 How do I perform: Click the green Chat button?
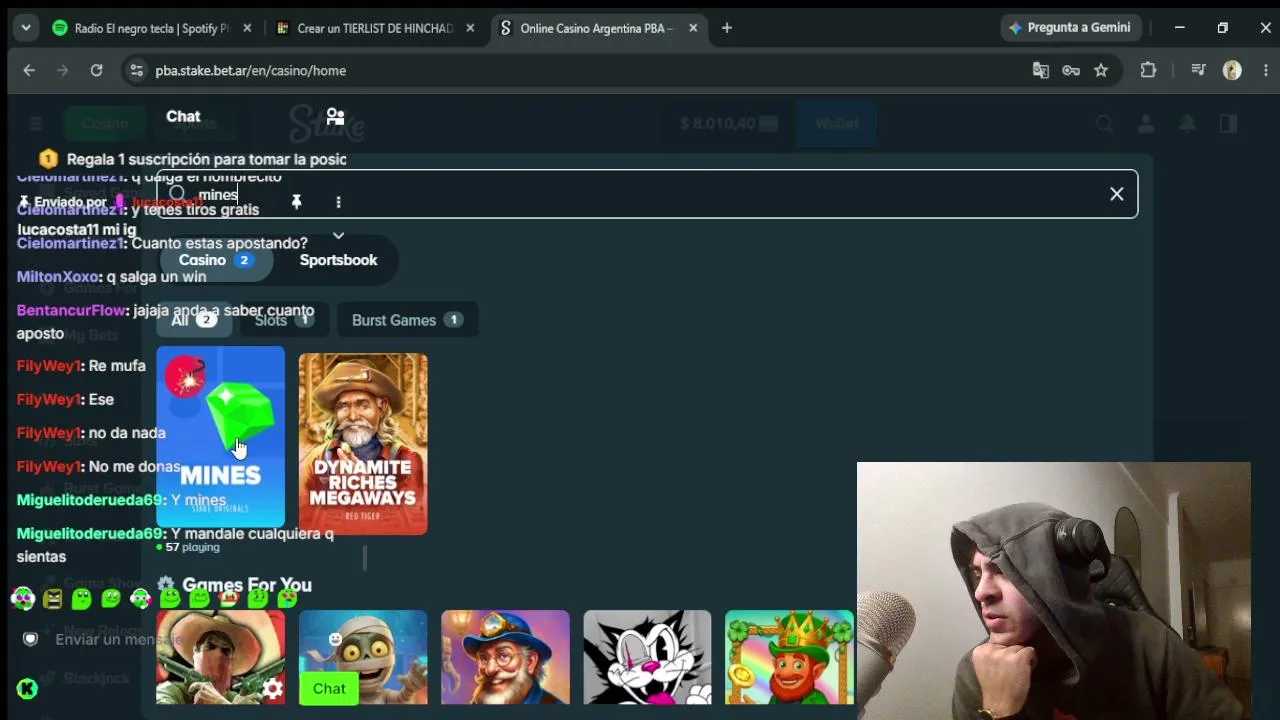(329, 688)
